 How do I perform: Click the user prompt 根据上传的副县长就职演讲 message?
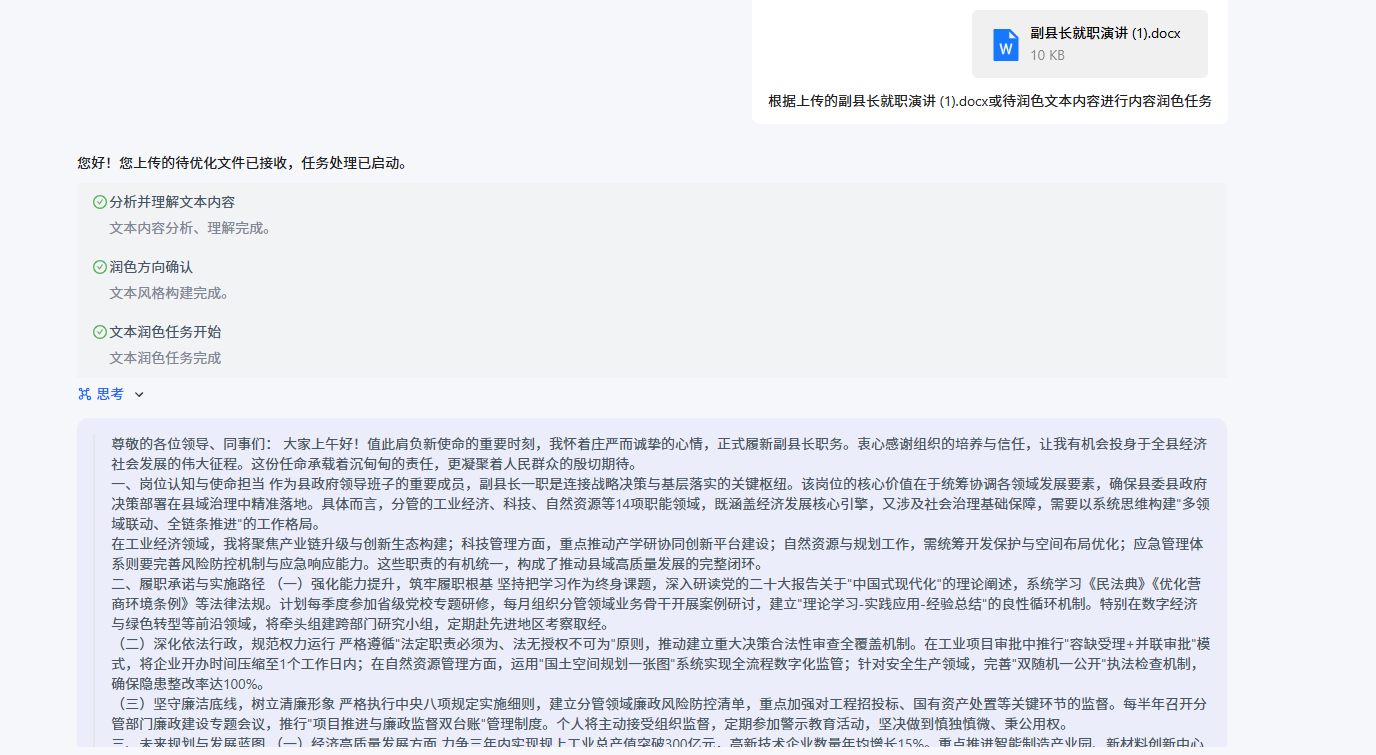point(990,101)
